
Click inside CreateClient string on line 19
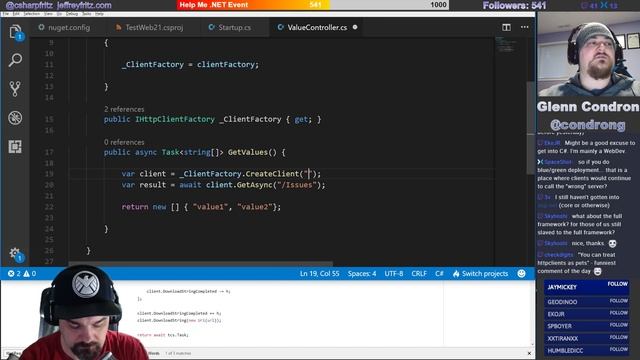309,174
